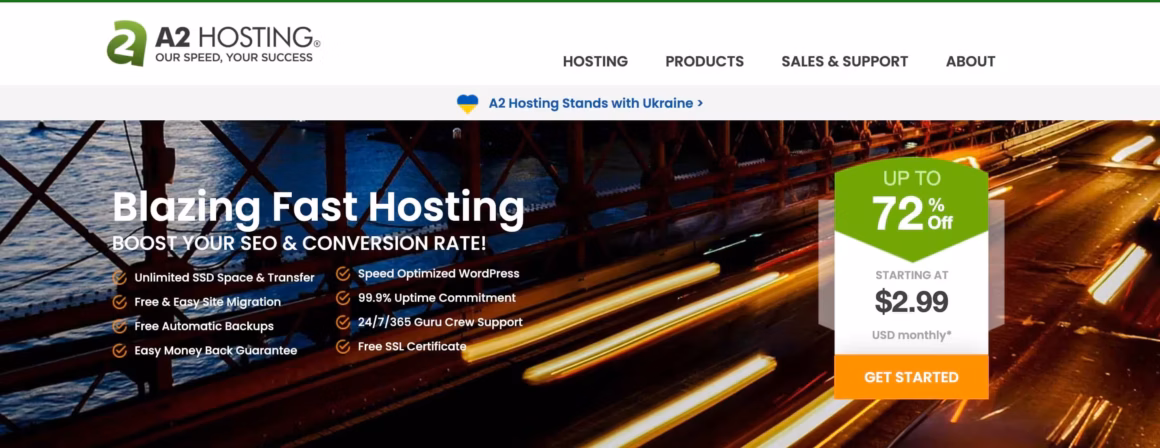The image size is (1160, 448).
Task: Click checkmark beside 24/7/365 Guru Crew Support
Action: (x=343, y=322)
